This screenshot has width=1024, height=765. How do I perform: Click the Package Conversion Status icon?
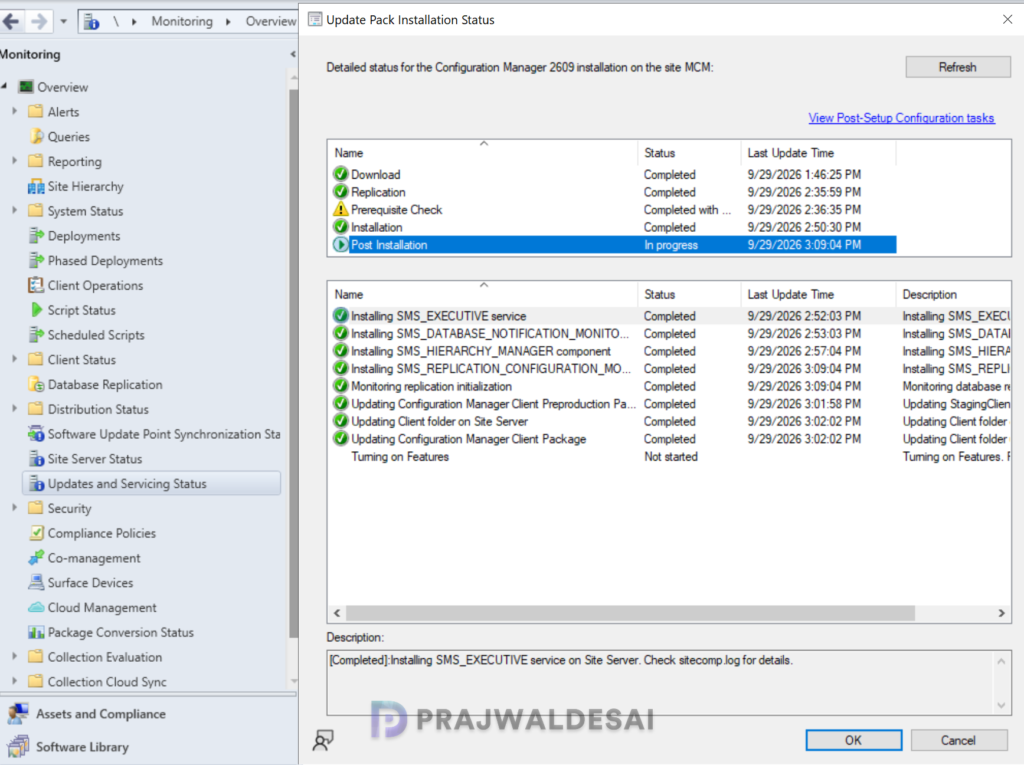click(x=36, y=632)
